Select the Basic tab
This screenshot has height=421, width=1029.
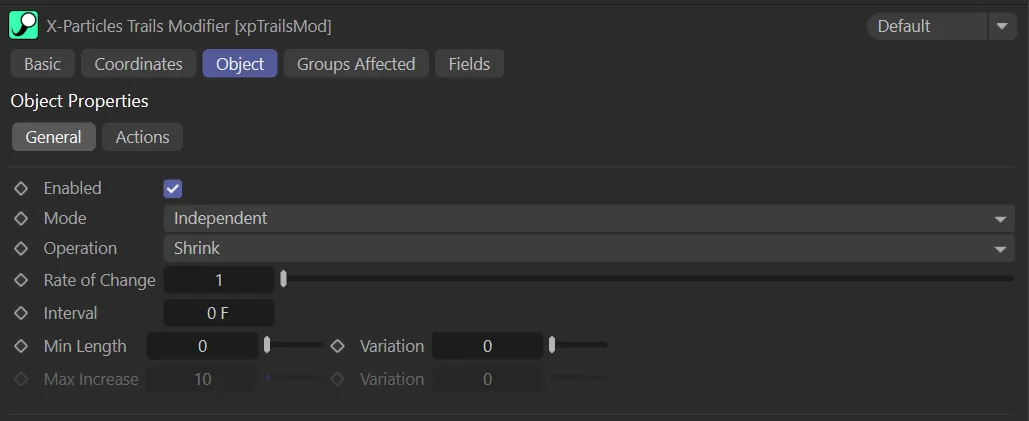[42, 64]
